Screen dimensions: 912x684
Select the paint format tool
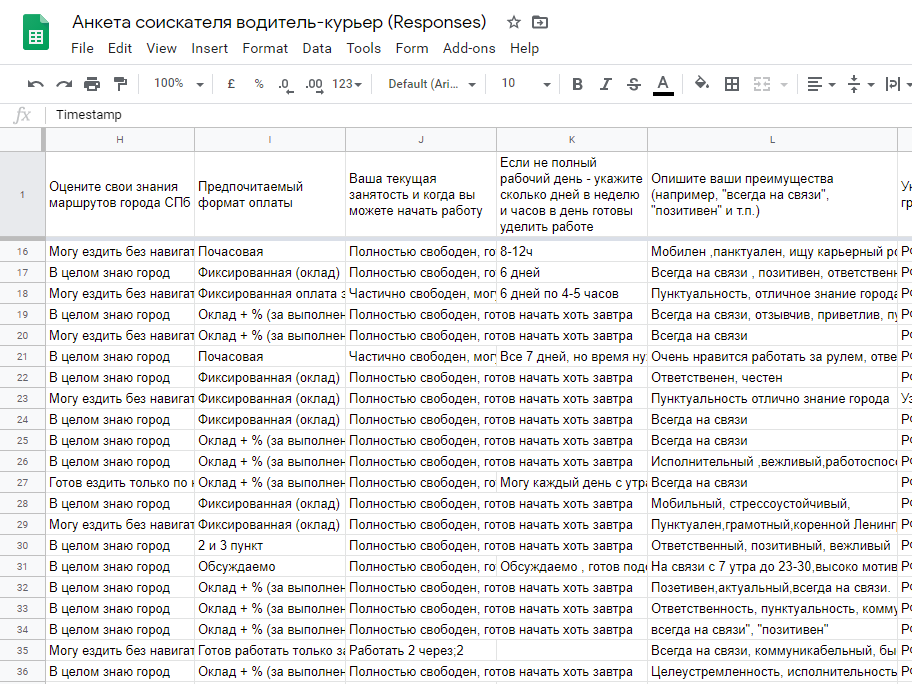click(121, 84)
